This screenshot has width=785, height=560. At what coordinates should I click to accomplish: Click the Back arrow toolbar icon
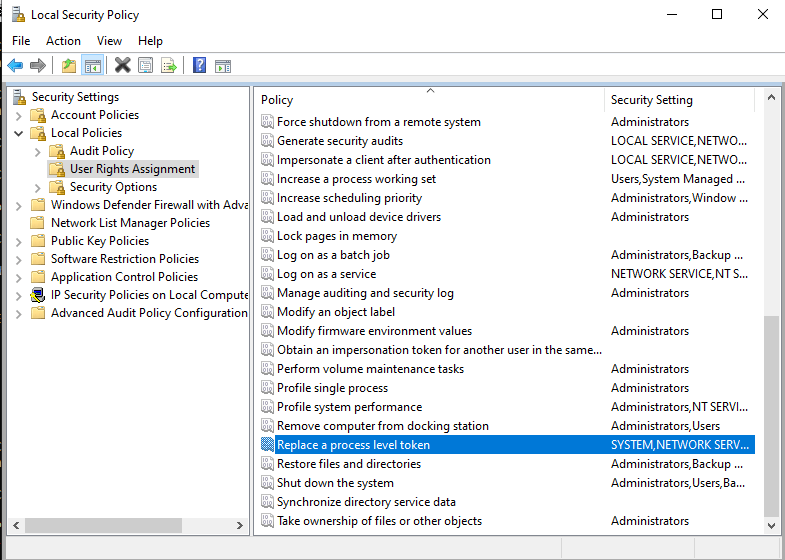[15, 66]
